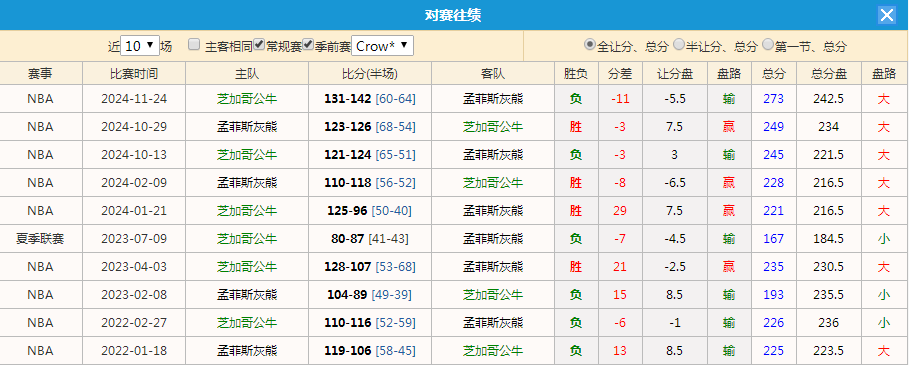
Task: Close the 对赛往绩 dialog
Action: point(886,15)
